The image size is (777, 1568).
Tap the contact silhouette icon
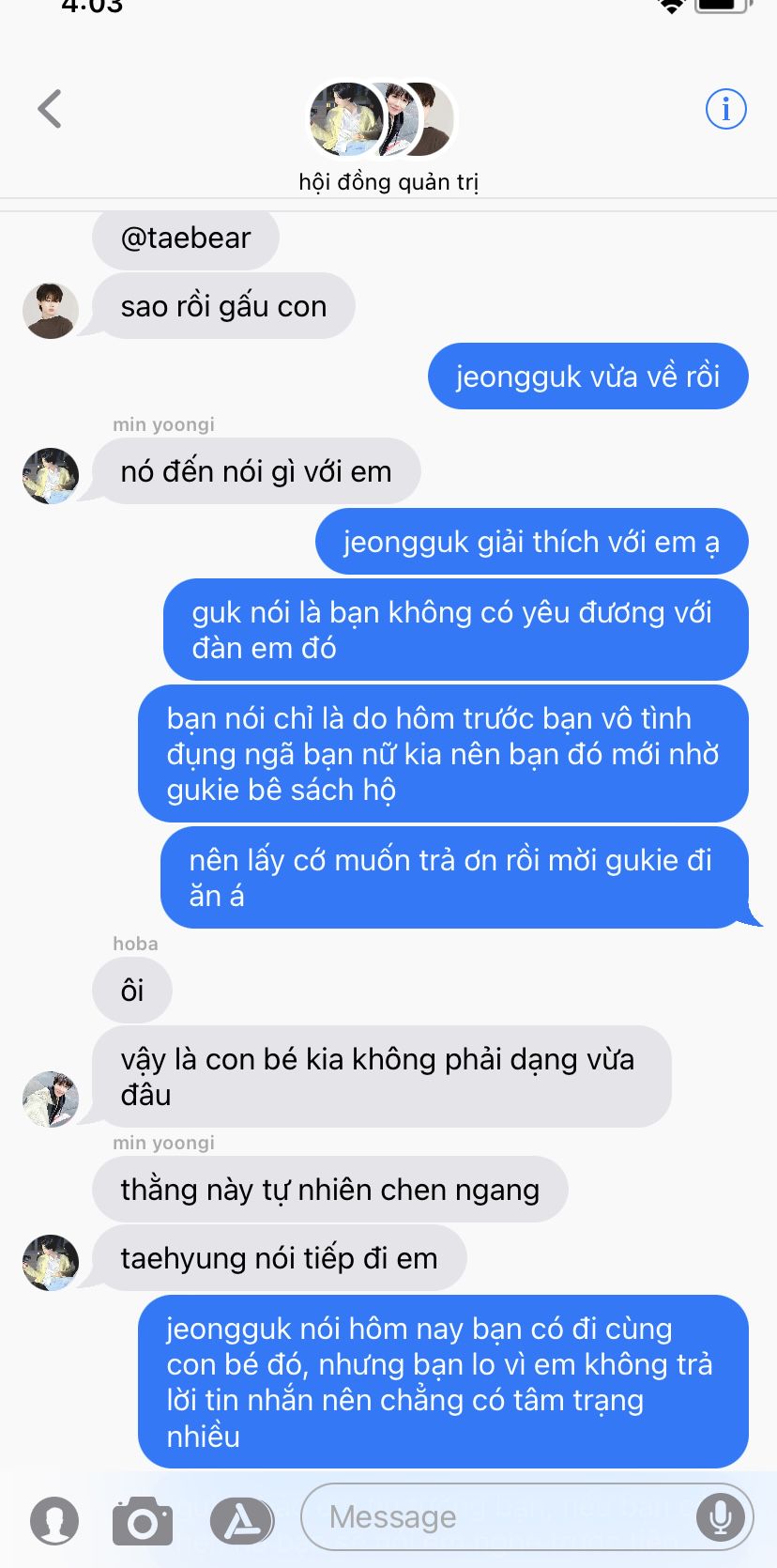[x=54, y=1520]
